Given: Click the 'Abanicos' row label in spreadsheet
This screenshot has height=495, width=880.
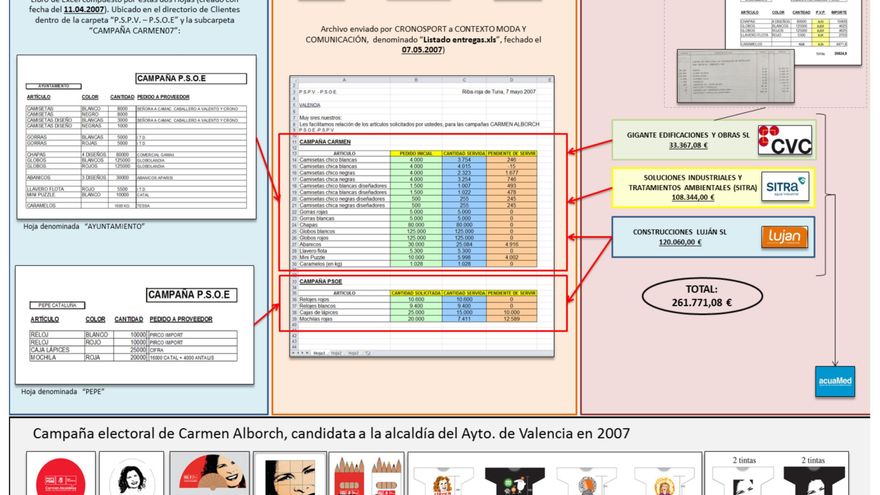Looking at the screenshot, I should [x=309, y=244].
